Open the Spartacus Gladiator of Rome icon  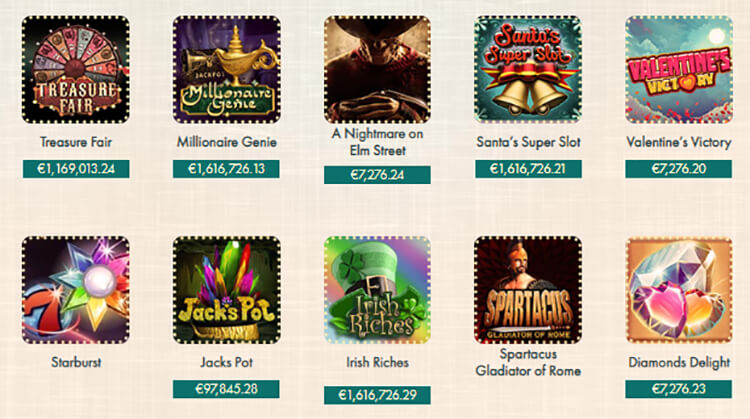(x=528, y=290)
